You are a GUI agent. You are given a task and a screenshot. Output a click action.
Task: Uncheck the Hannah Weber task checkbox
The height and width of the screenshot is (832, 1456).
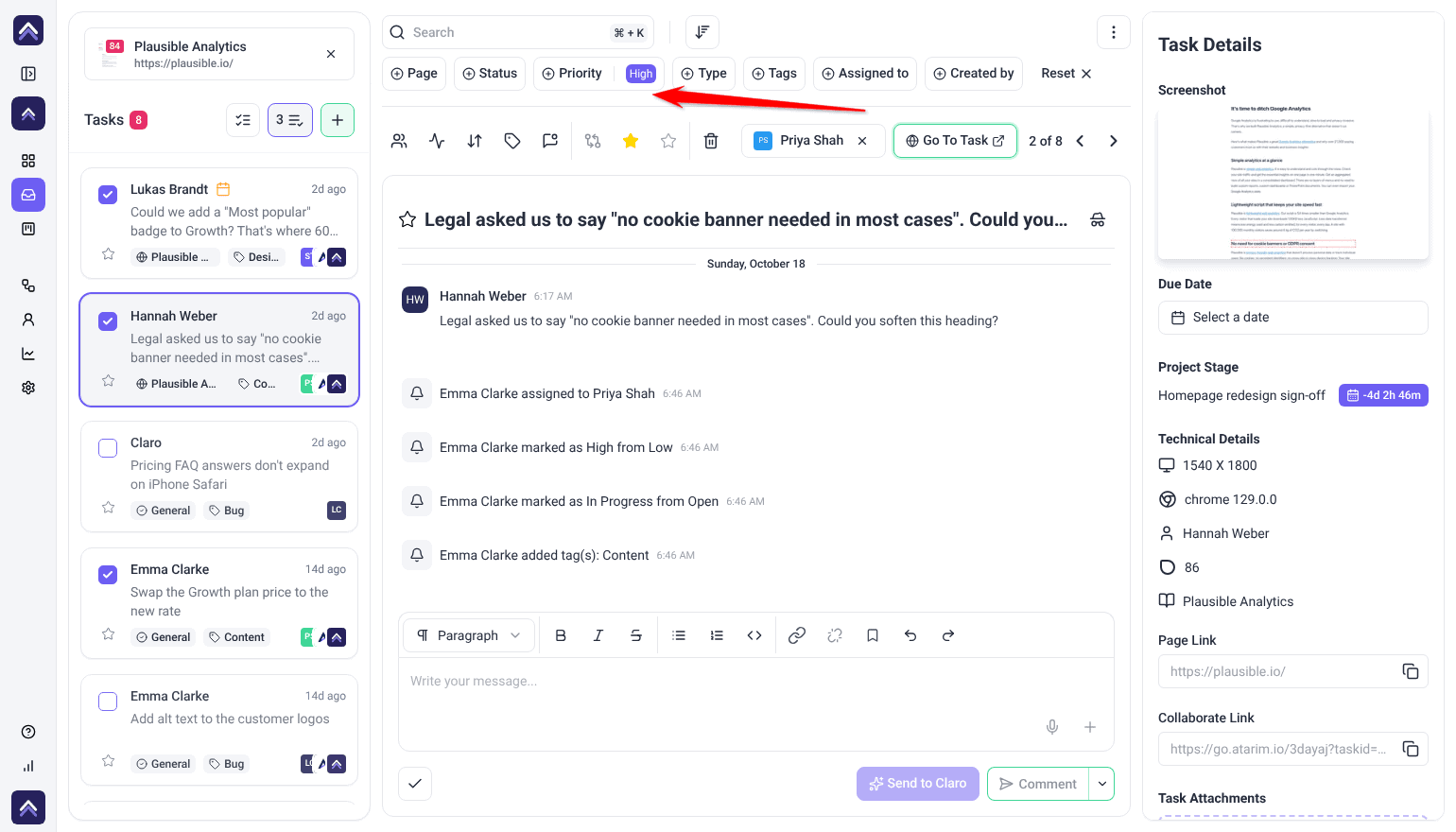click(x=108, y=321)
